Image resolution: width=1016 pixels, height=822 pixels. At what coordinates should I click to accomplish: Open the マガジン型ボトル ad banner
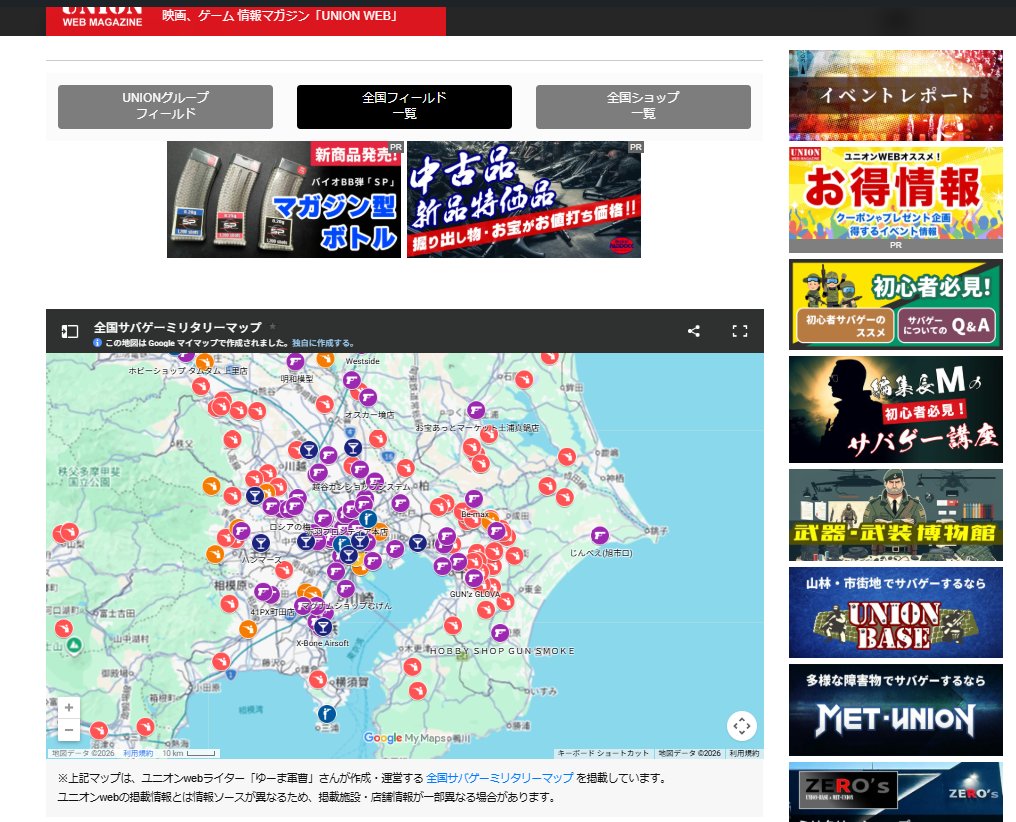tap(284, 200)
